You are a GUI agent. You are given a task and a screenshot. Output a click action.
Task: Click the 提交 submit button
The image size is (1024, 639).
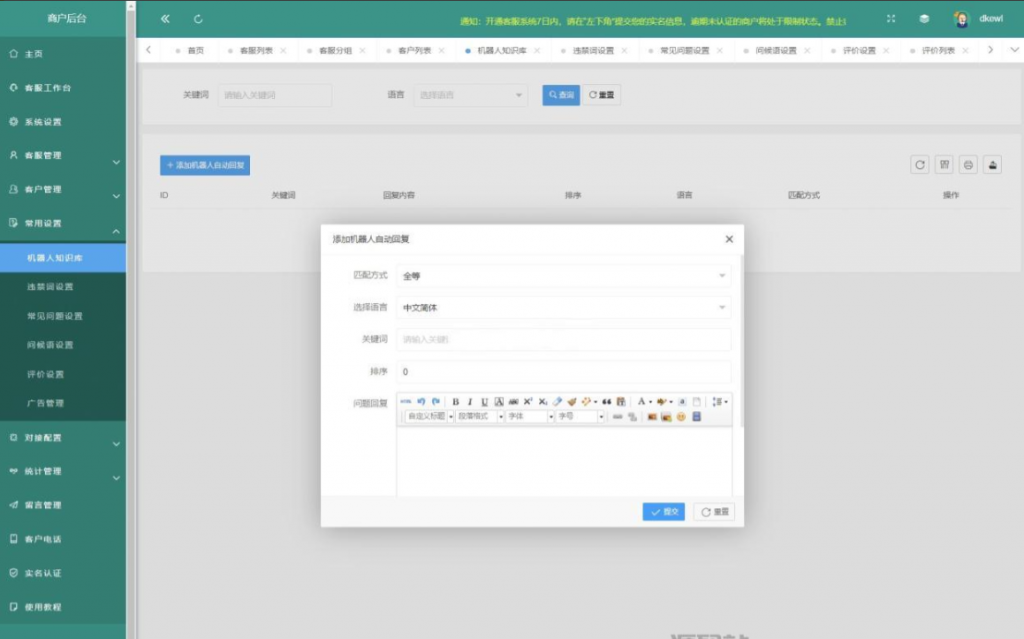[664, 512]
